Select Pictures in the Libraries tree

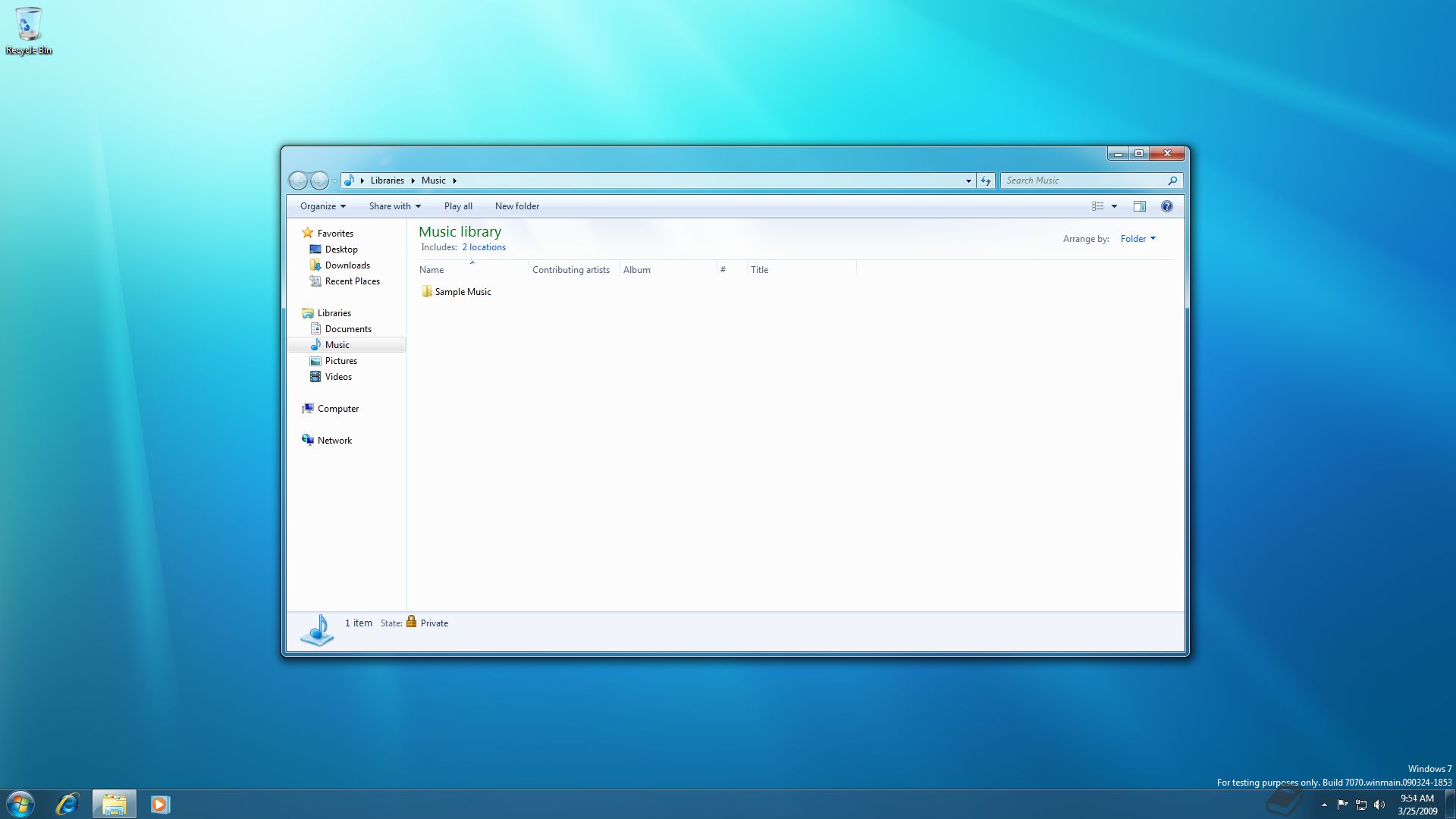pyautogui.click(x=340, y=361)
